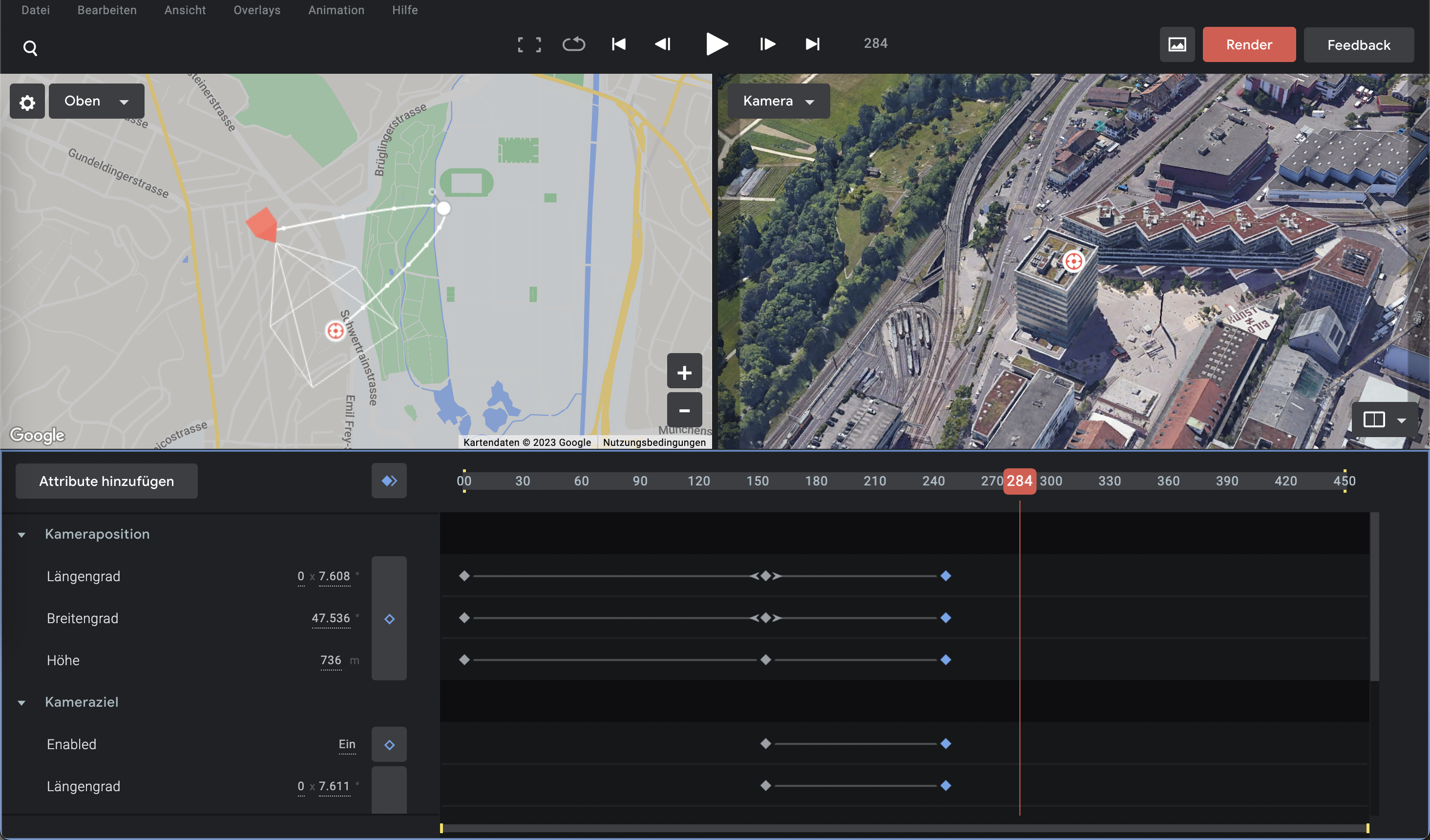
Task: Open the Kamera view dropdown
Action: coord(778,101)
